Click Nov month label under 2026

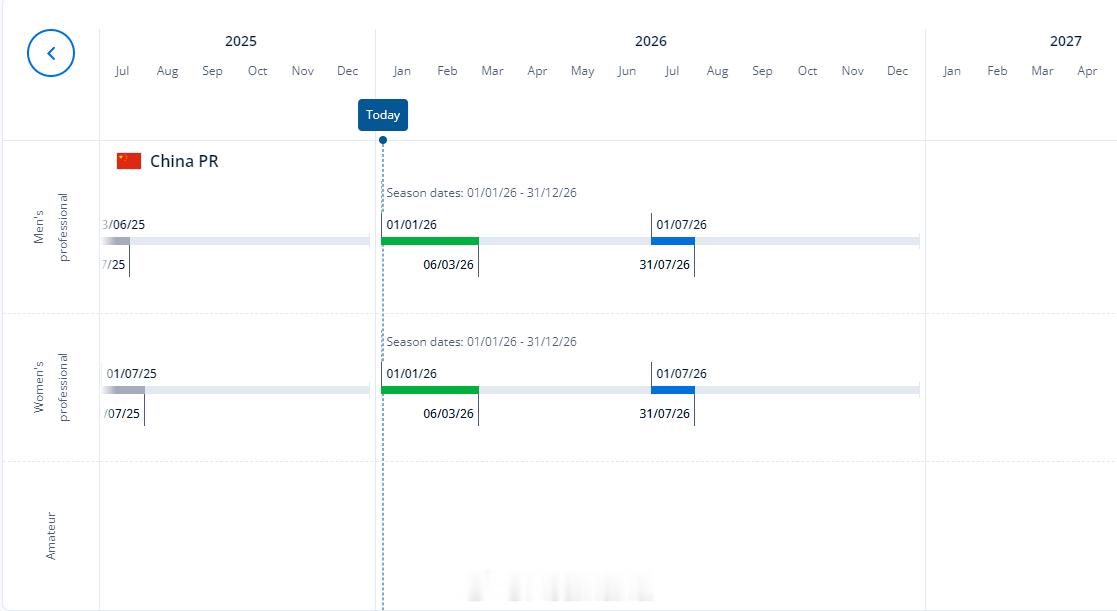click(x=853, y=70)
